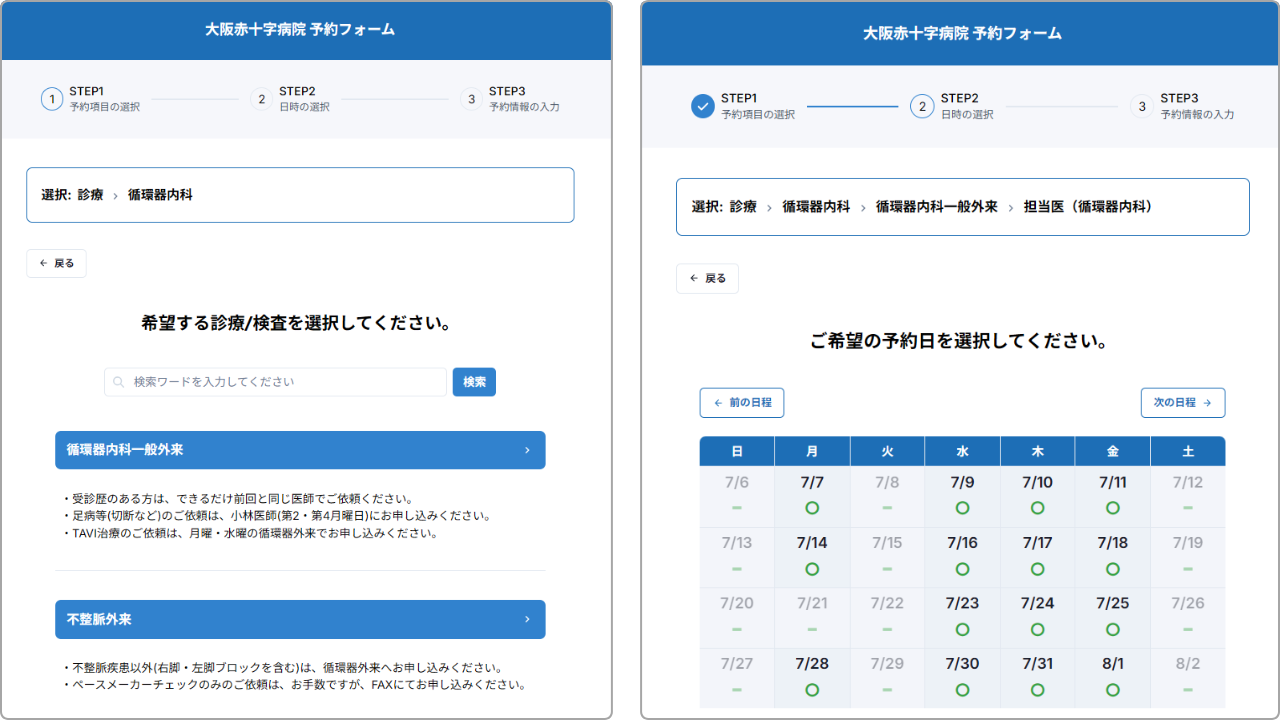Viewport: 1280px width, 720px height.
Task: Open the 循環器内科一般外来 option
Action: [300, 450]
